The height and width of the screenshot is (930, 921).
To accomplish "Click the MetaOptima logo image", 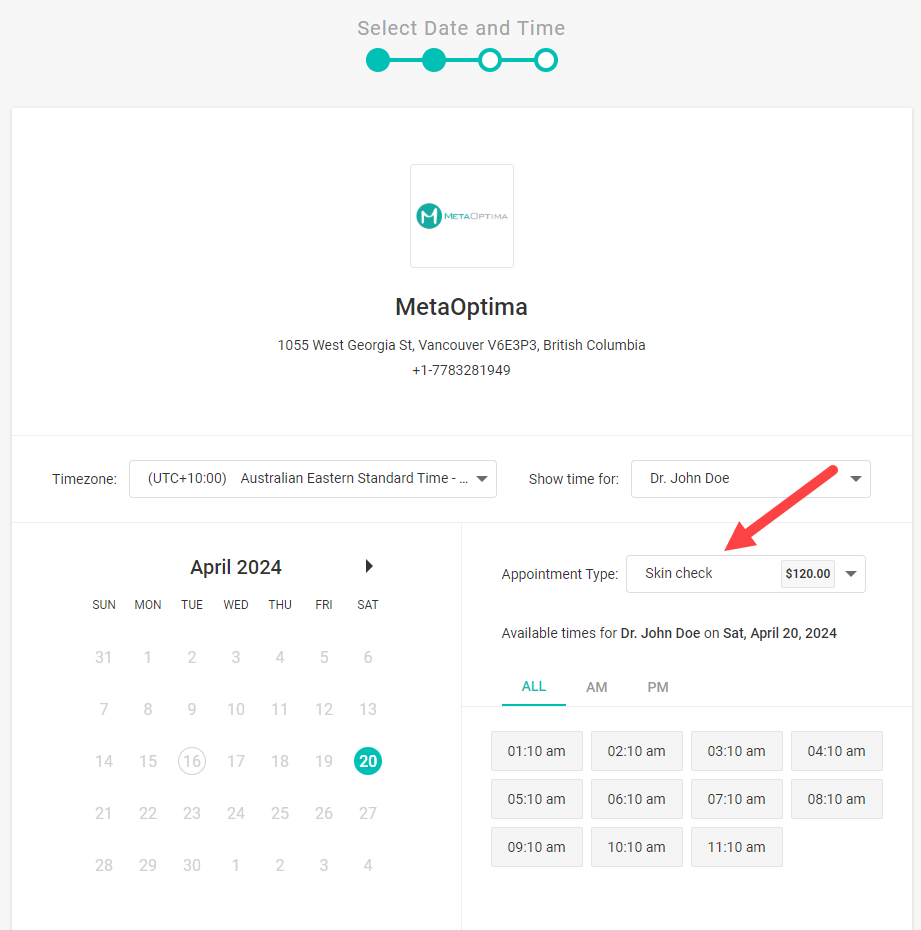I will click(462, 216).
